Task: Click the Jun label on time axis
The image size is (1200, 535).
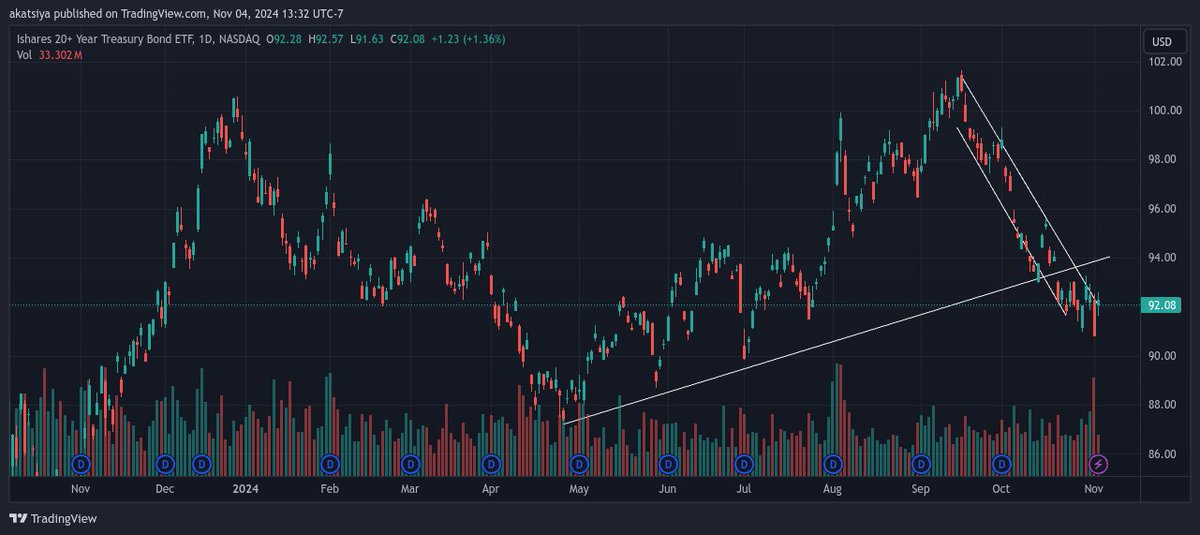Action: (x=667, y=489)
